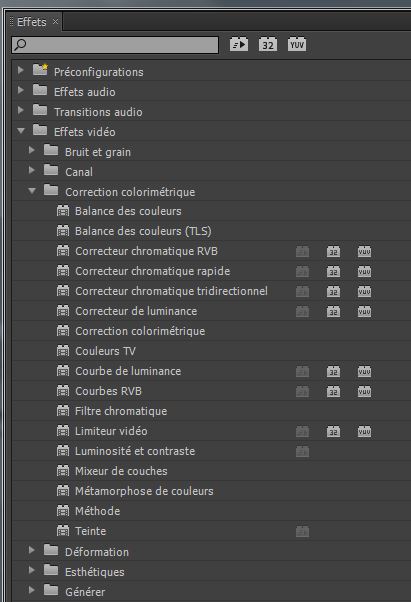Image resolution: width=411 pixels, height=602 pixels.
Task: Expand the Bruit et grain folder
Action: tap(32, 150)
